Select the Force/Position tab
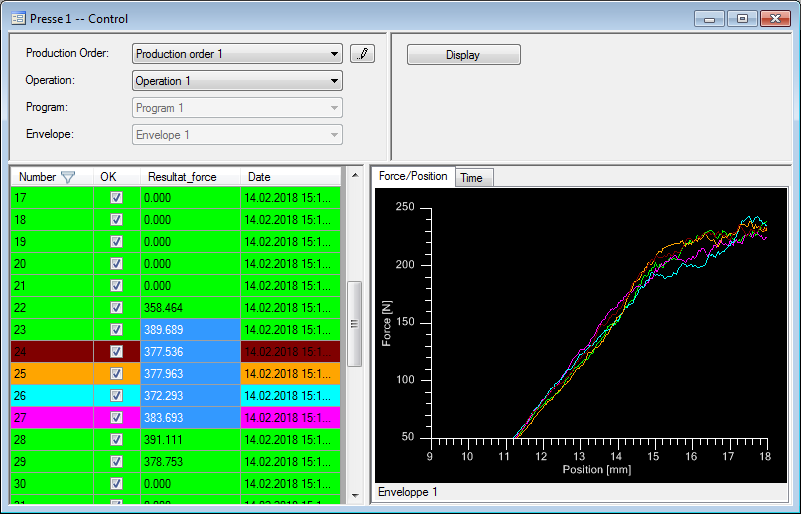The height and width of the screenshot is (514, 801). click(x=413, y=176)
